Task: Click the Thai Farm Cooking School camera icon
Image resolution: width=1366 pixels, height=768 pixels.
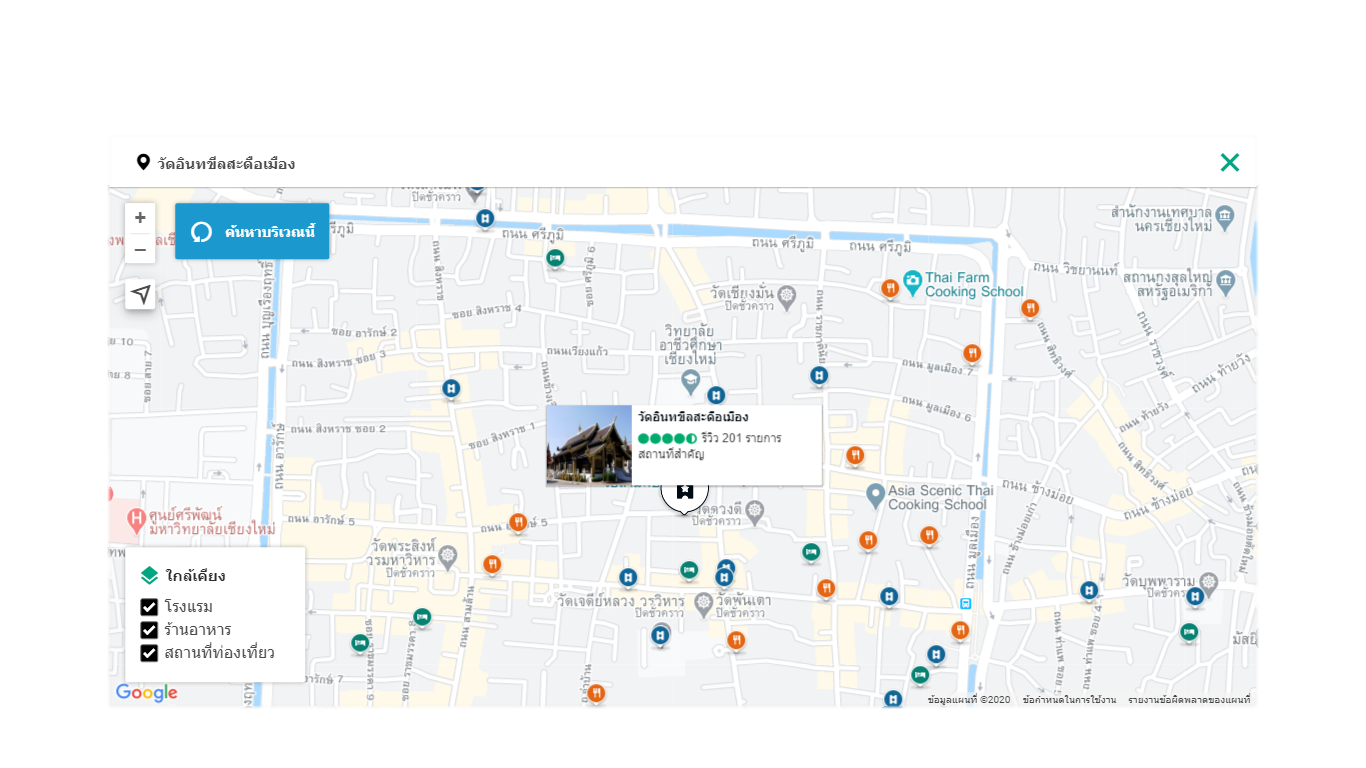Action: pyautogui.click(x=912, y=281)
